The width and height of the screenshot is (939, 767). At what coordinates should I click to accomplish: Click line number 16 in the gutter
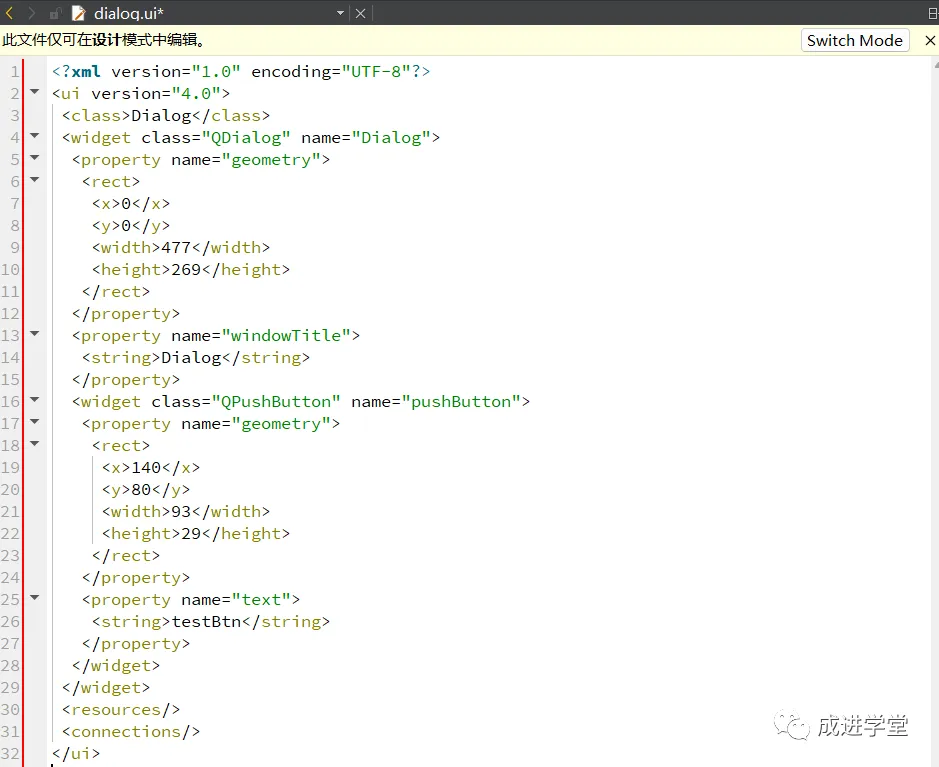pos(10,402)
